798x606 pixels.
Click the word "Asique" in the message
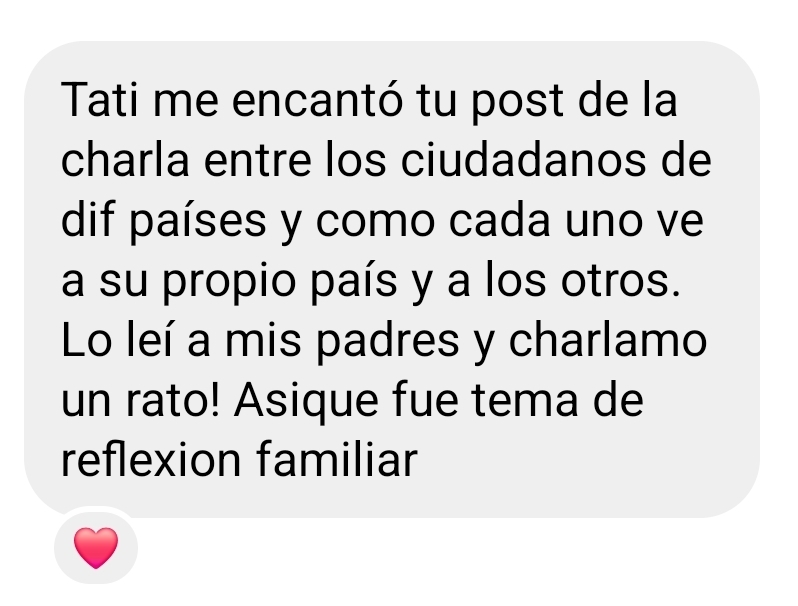coord(306,403)
